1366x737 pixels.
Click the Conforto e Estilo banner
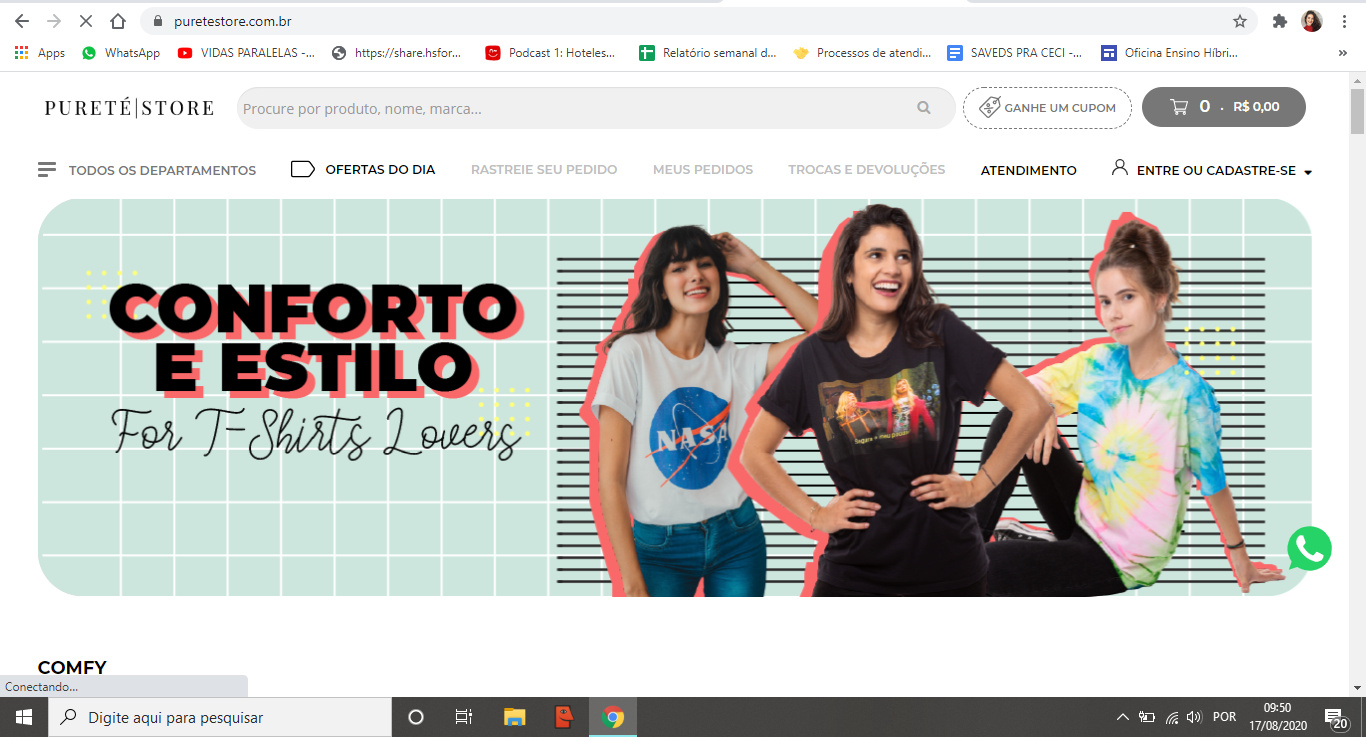(675, 397)
